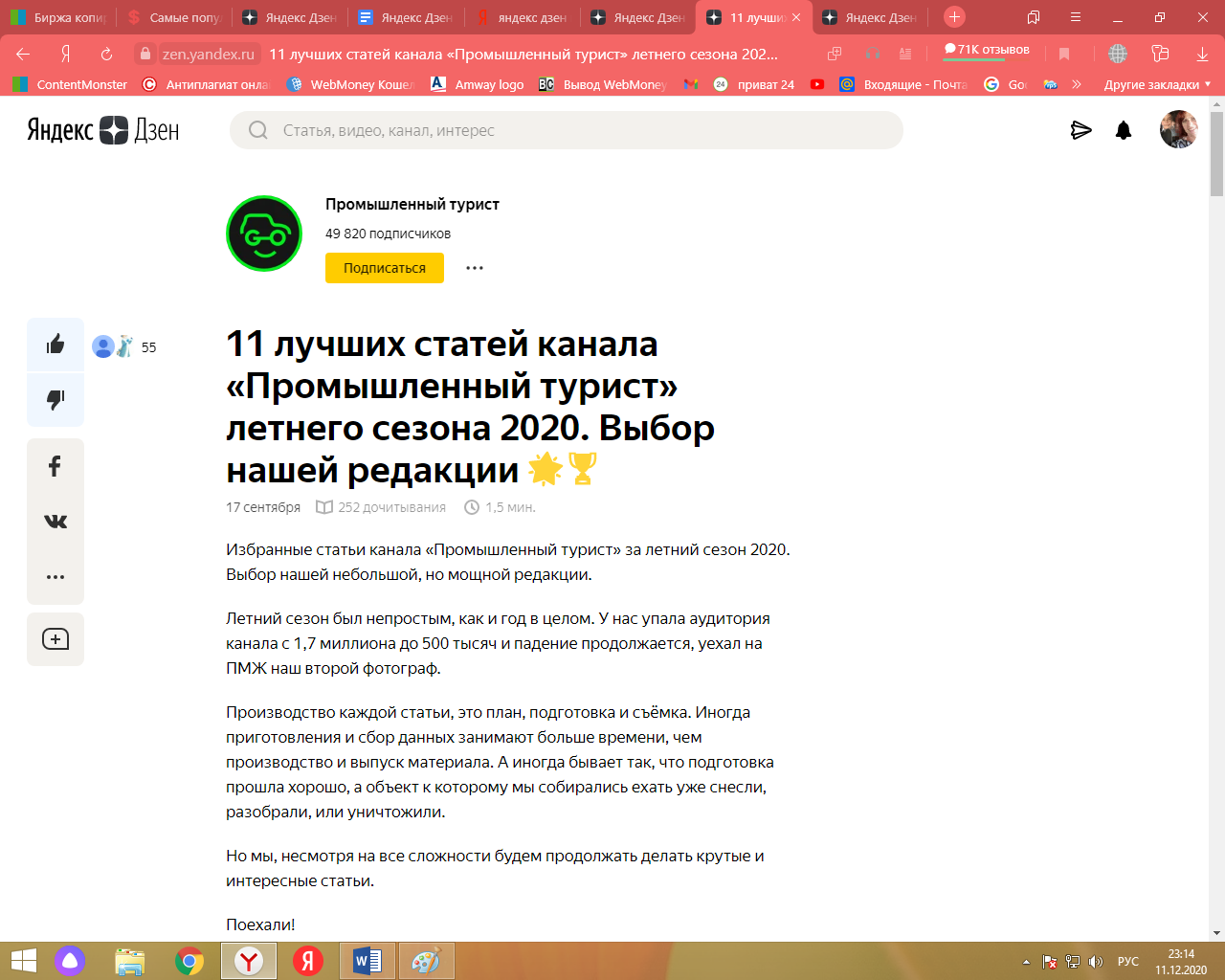Click the page vertical scrollbar thumb
The width and height of the screenshot is (1225, 980).
[1216, 153]
